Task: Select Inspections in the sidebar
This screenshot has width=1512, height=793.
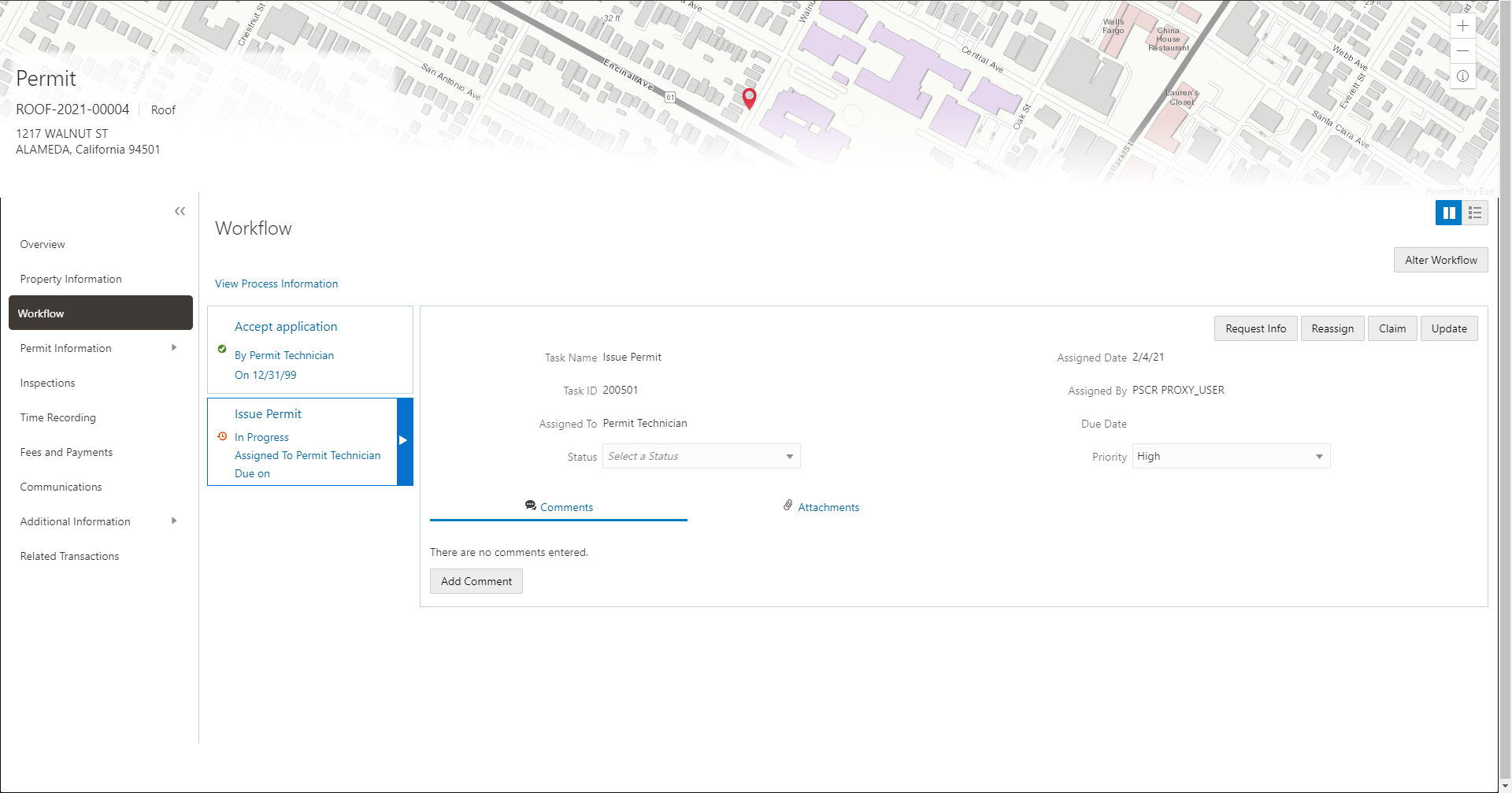Action: [x=47, y=383]
